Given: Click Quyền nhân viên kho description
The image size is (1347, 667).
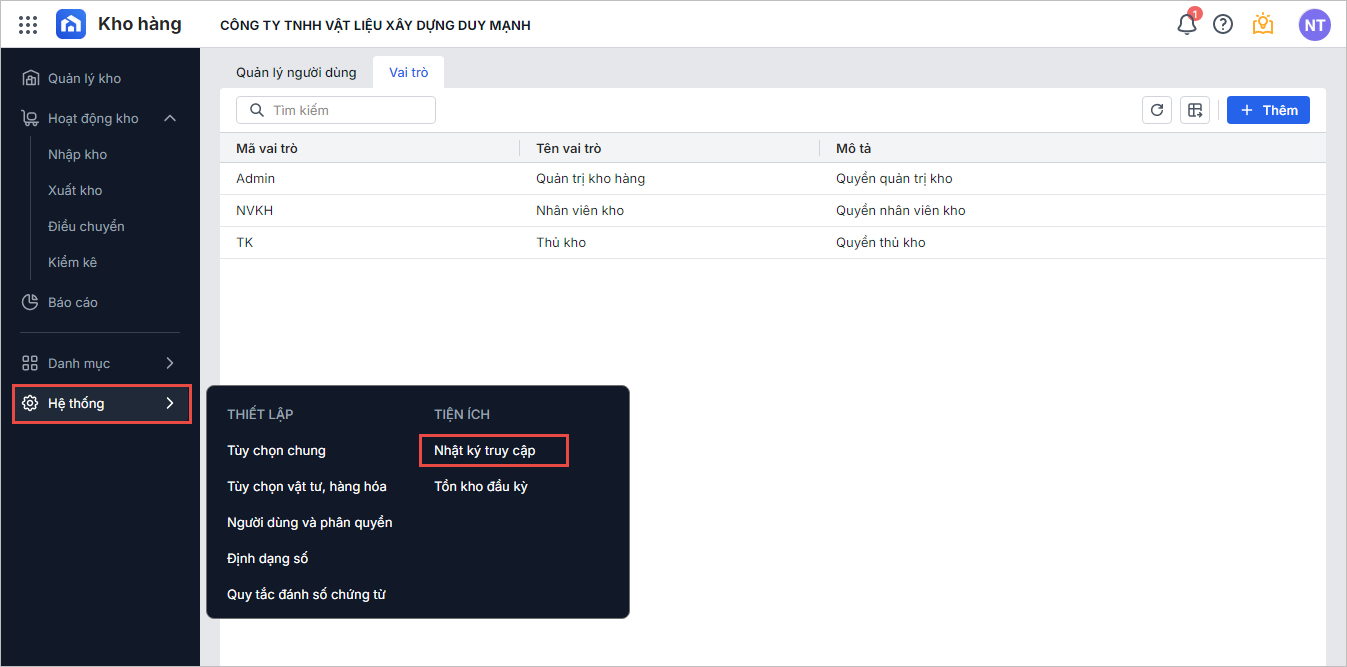Looking at the screenshot, I should click(901, 210).
